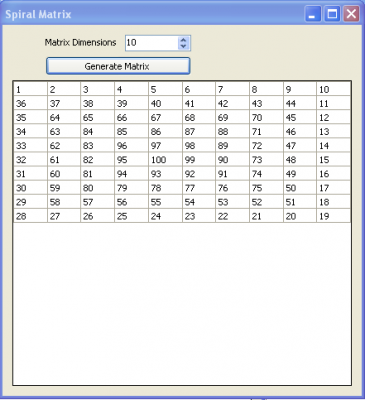Select the cell with value 17
The width and height of the screenshot is (365, 400).
(x=333, y=188)
